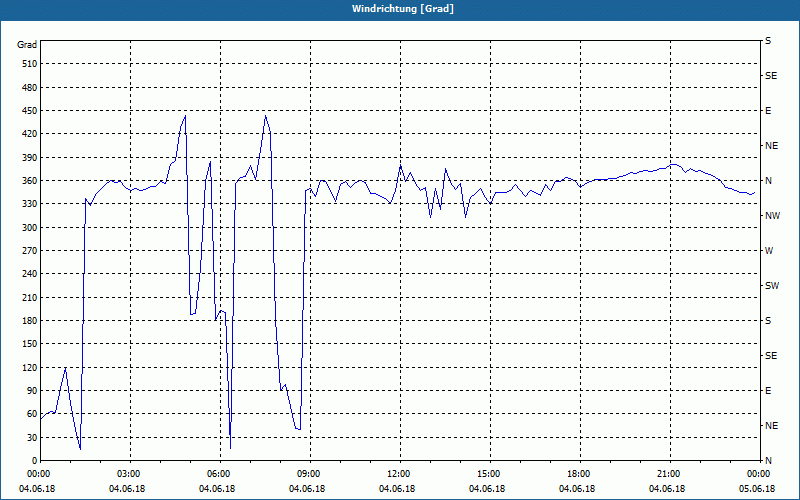
Task: Select the 300 y-axis value
Action: click(x=30, y=228)
